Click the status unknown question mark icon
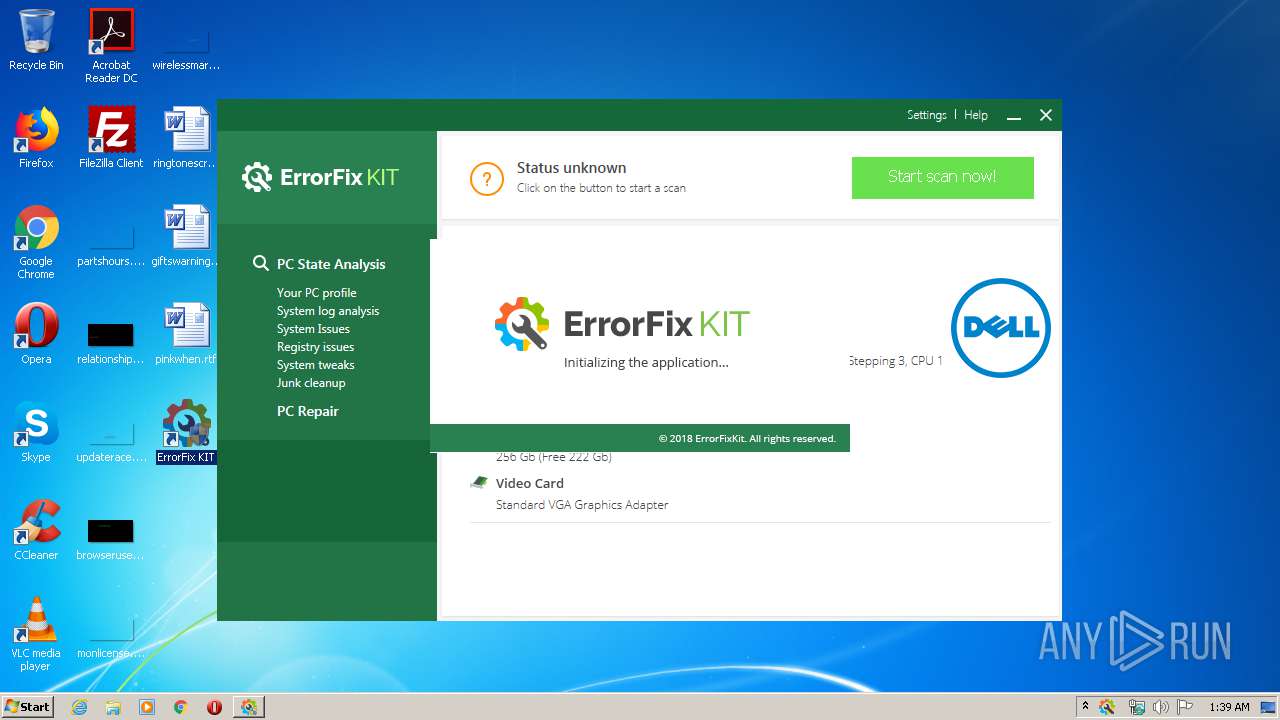 (x=486, y=179)
